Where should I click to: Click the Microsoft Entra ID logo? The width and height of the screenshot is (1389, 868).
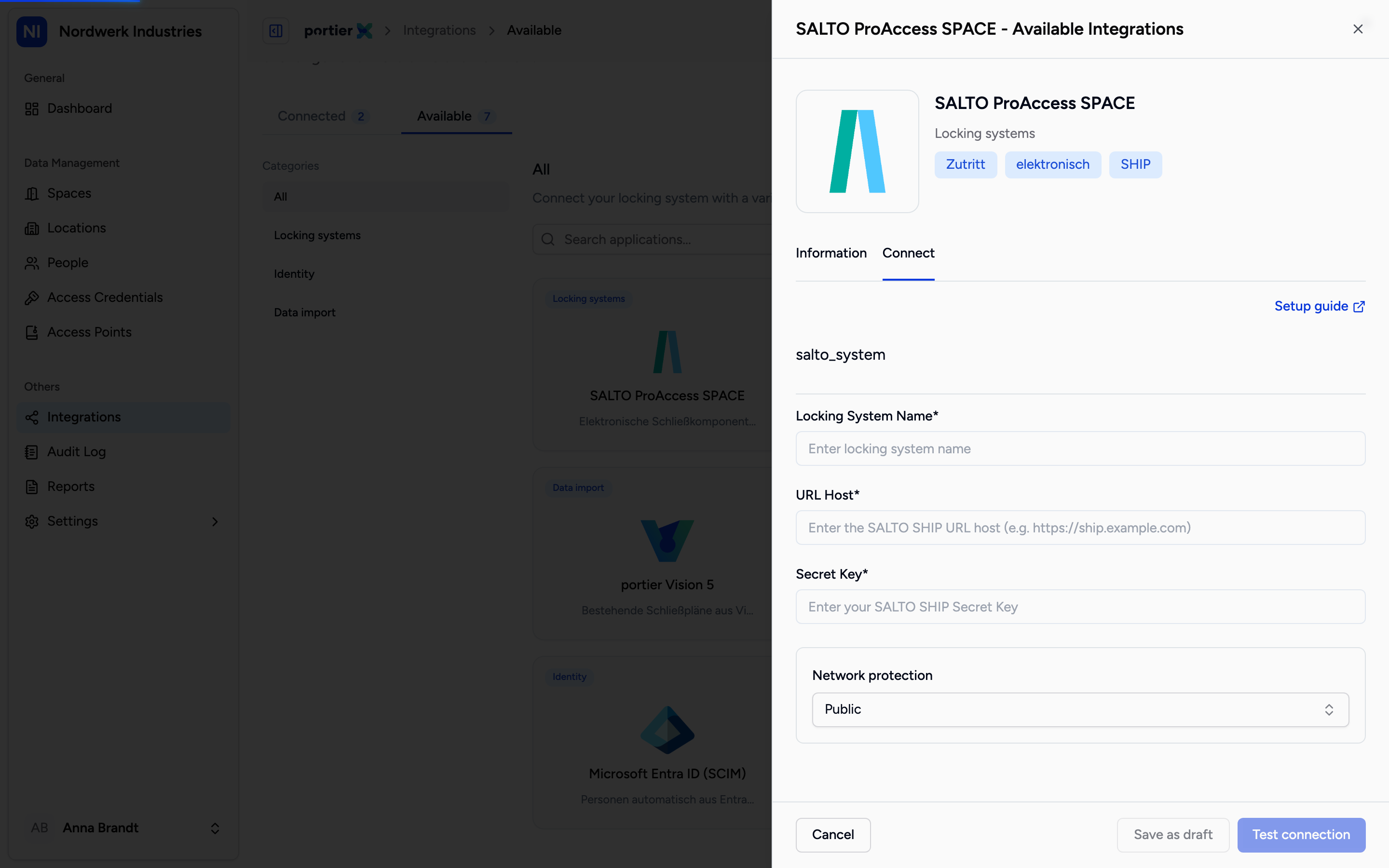pyautogui.click(x=667, y=730)
